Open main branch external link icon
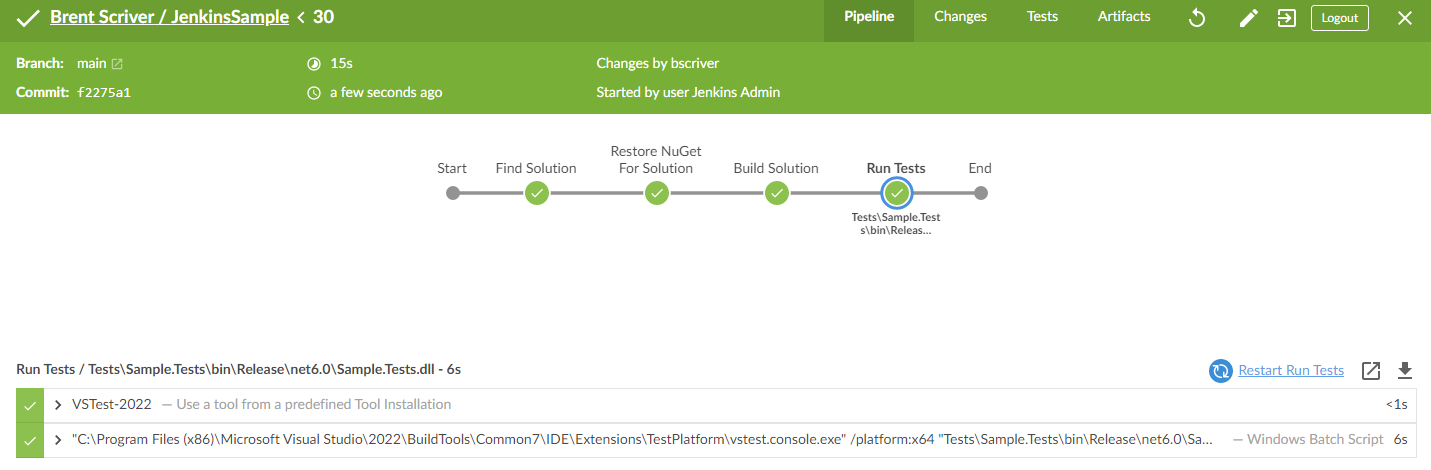The image size is (1431, 470). click(117, 64)
